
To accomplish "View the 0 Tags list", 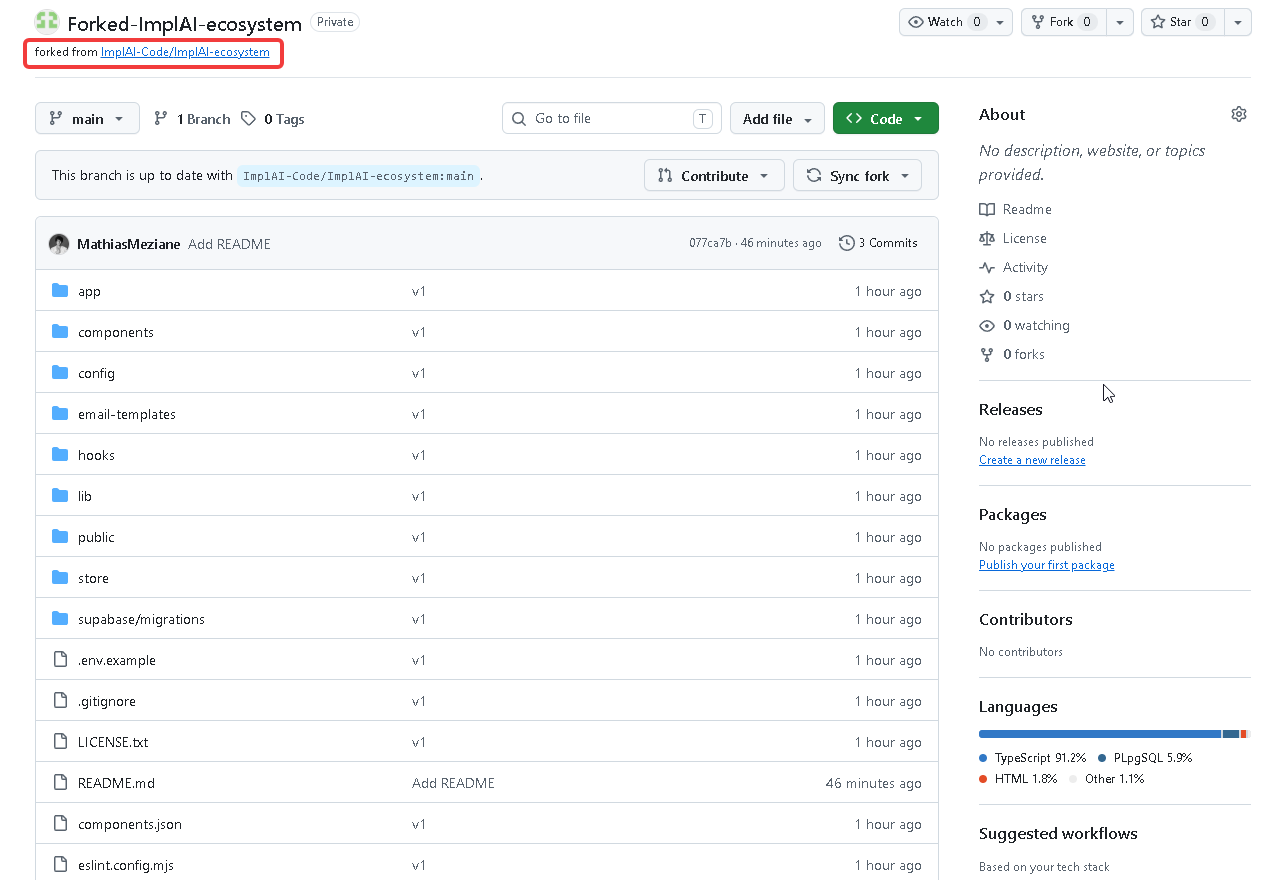I will (x=273, y=119).
